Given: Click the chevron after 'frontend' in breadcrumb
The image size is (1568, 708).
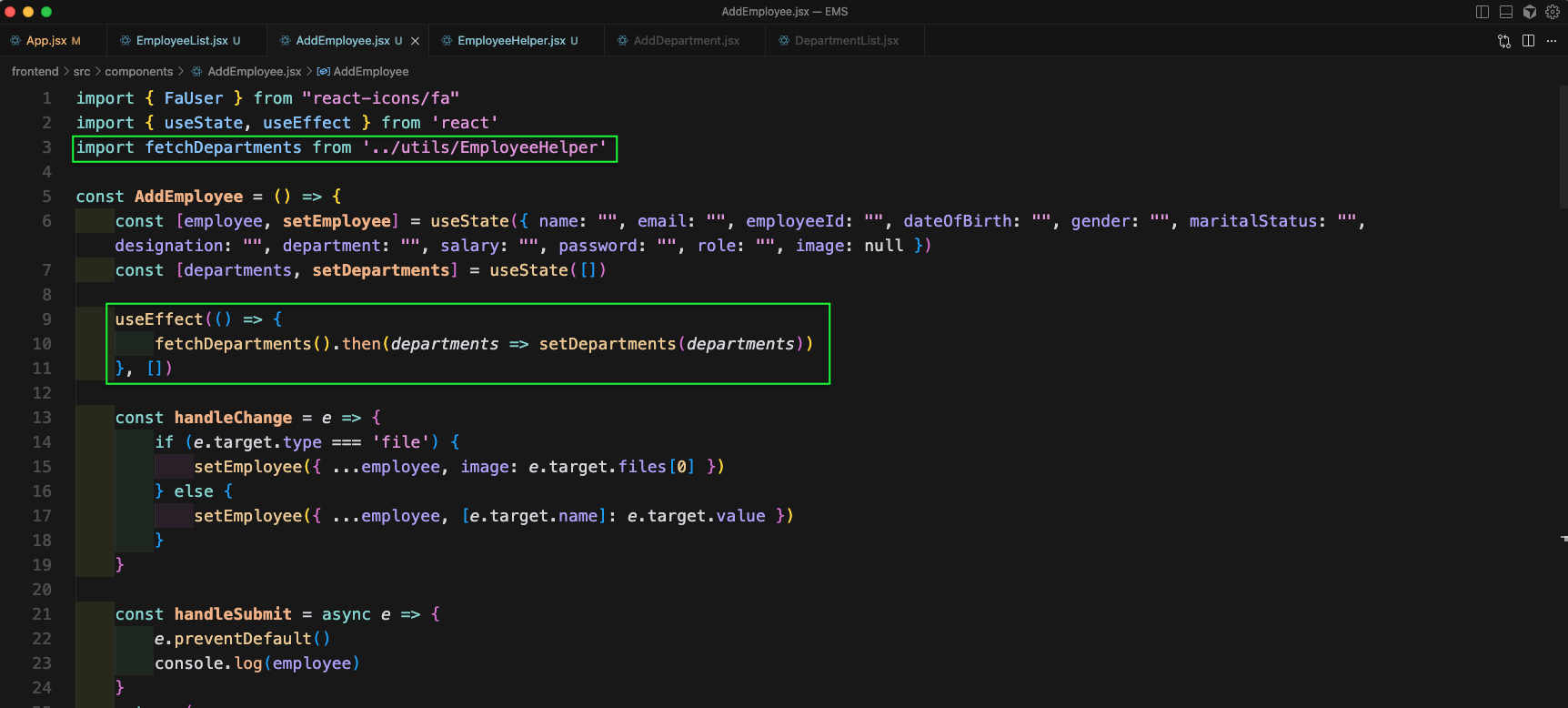Looking at the screenshot, I should [x=66, y=72].
